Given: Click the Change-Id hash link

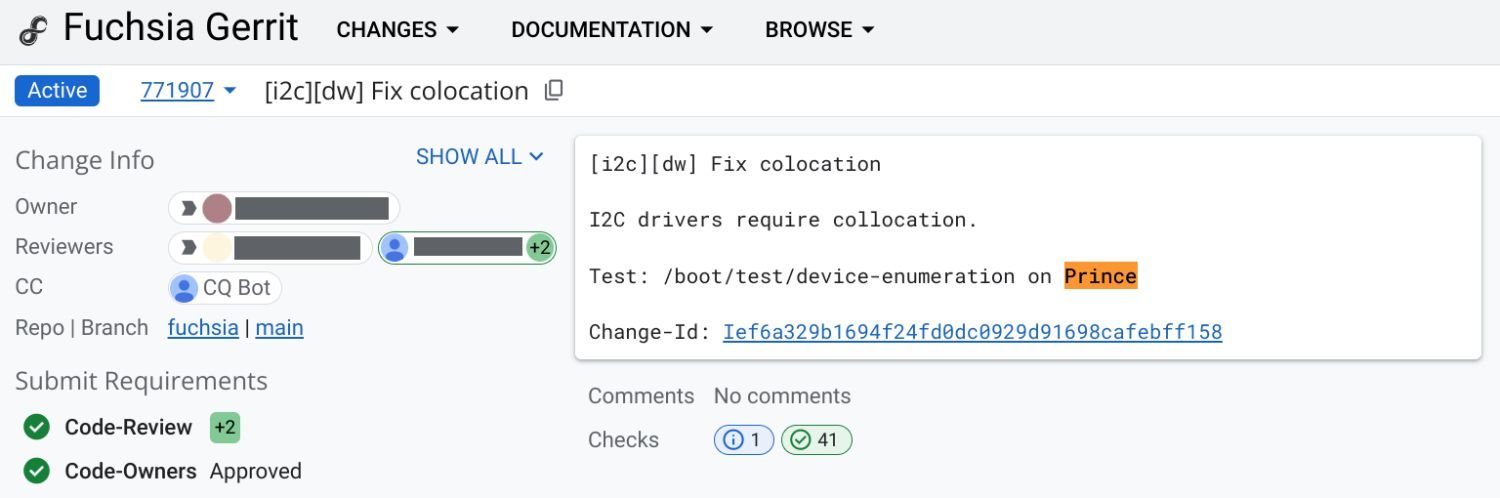Looking at the screenshot, I should tap(972, 332).
